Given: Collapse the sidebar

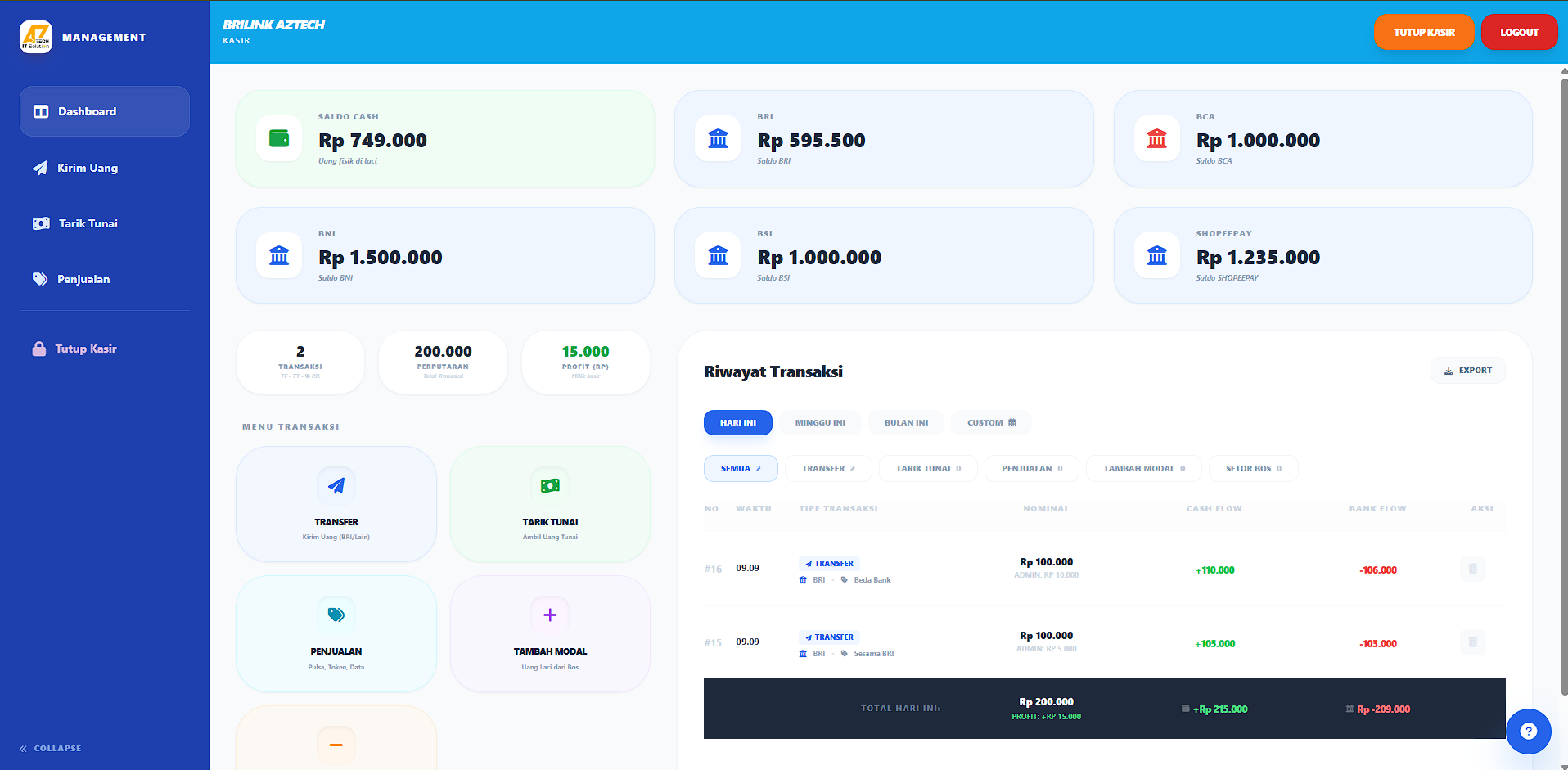Looking at the screenshot, I should (x=51, y=748).
